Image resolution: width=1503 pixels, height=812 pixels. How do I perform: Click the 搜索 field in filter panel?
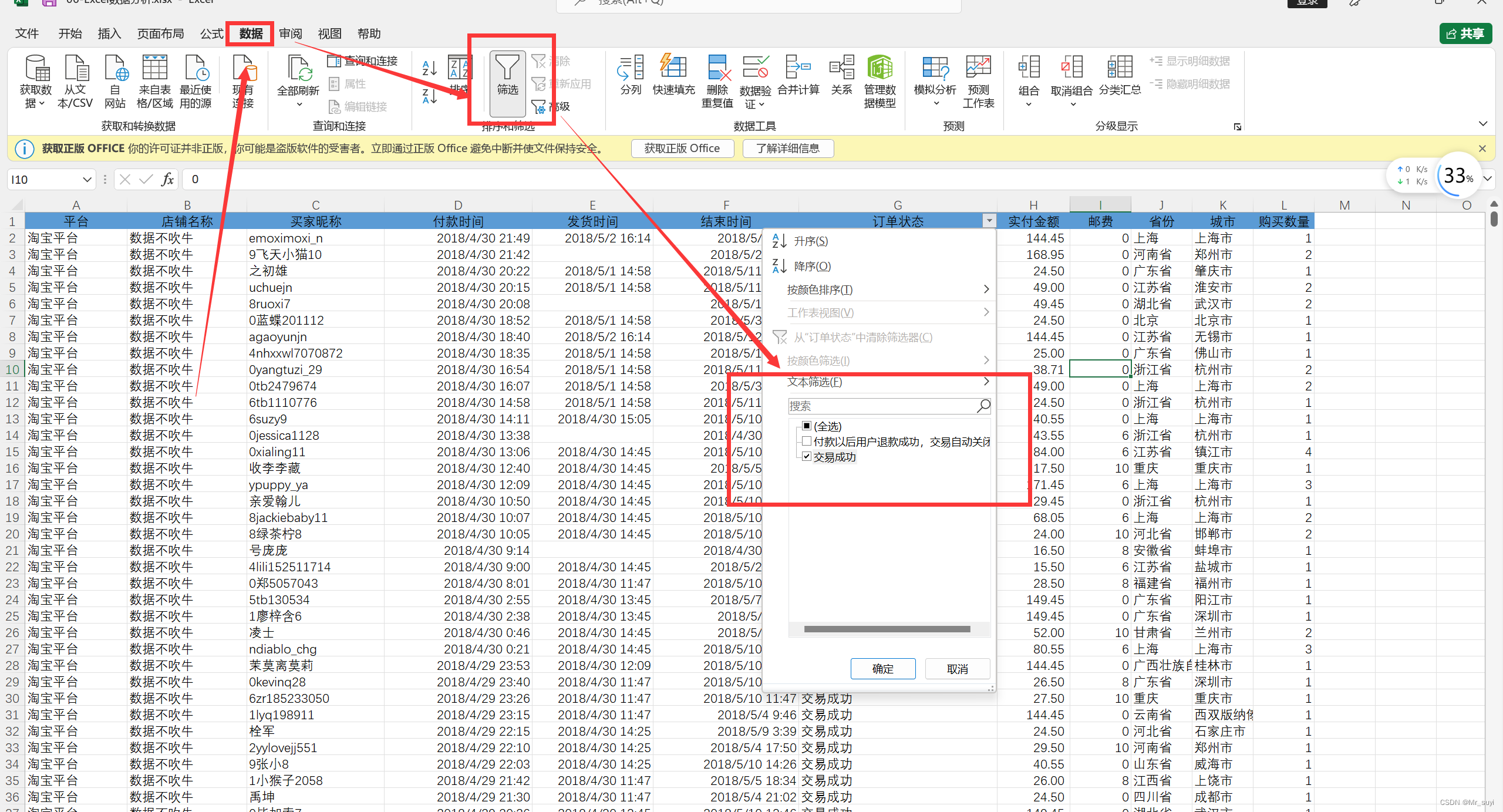(x=881, y=406)
